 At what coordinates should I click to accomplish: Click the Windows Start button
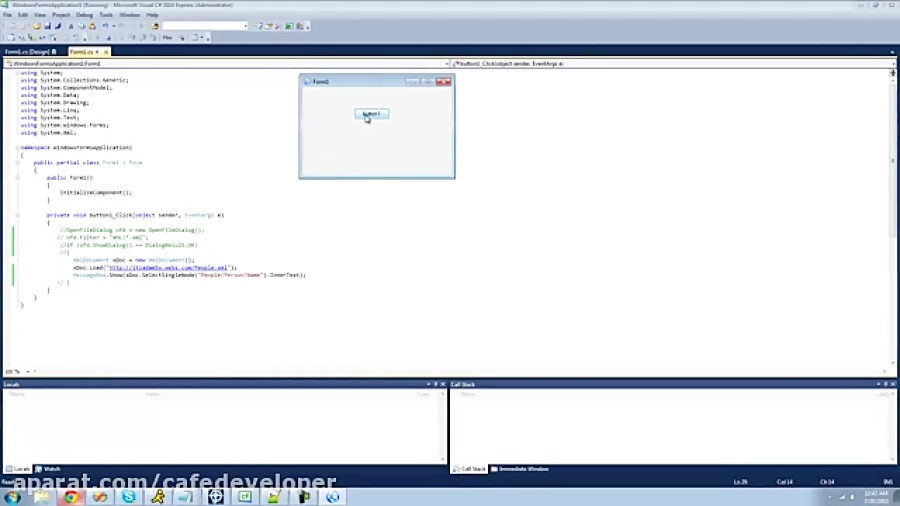tap(13, 497)
